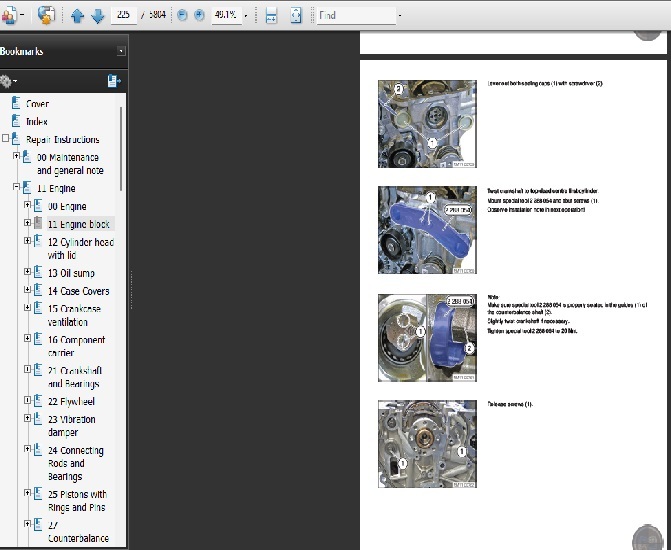Open 00 Maintenance and general note bookmark
The image size is (671, 550).
pyautogui.click(x=70, y=164)
